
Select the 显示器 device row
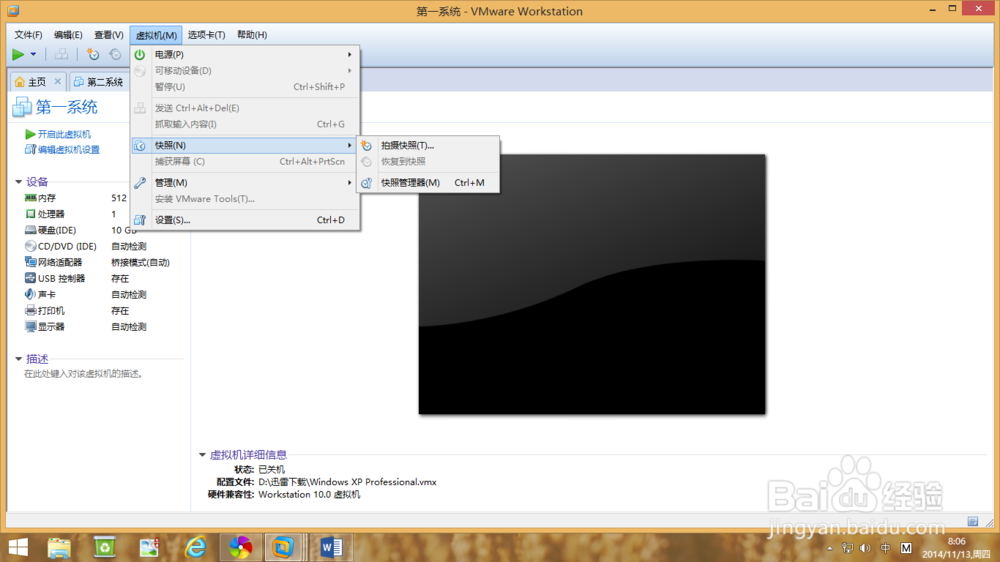coord(85,327)
